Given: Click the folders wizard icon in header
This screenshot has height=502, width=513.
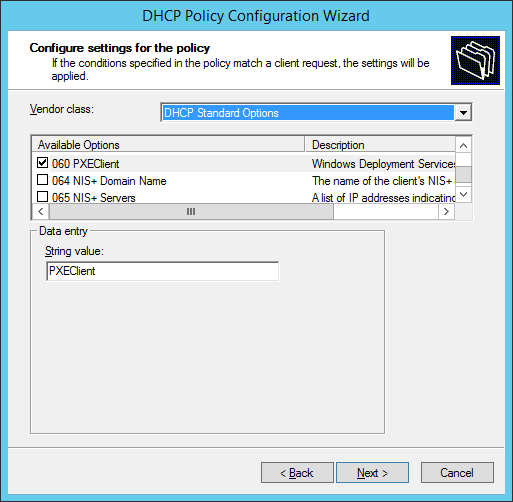Looking at the screenshot, I should tap(475, 60).
